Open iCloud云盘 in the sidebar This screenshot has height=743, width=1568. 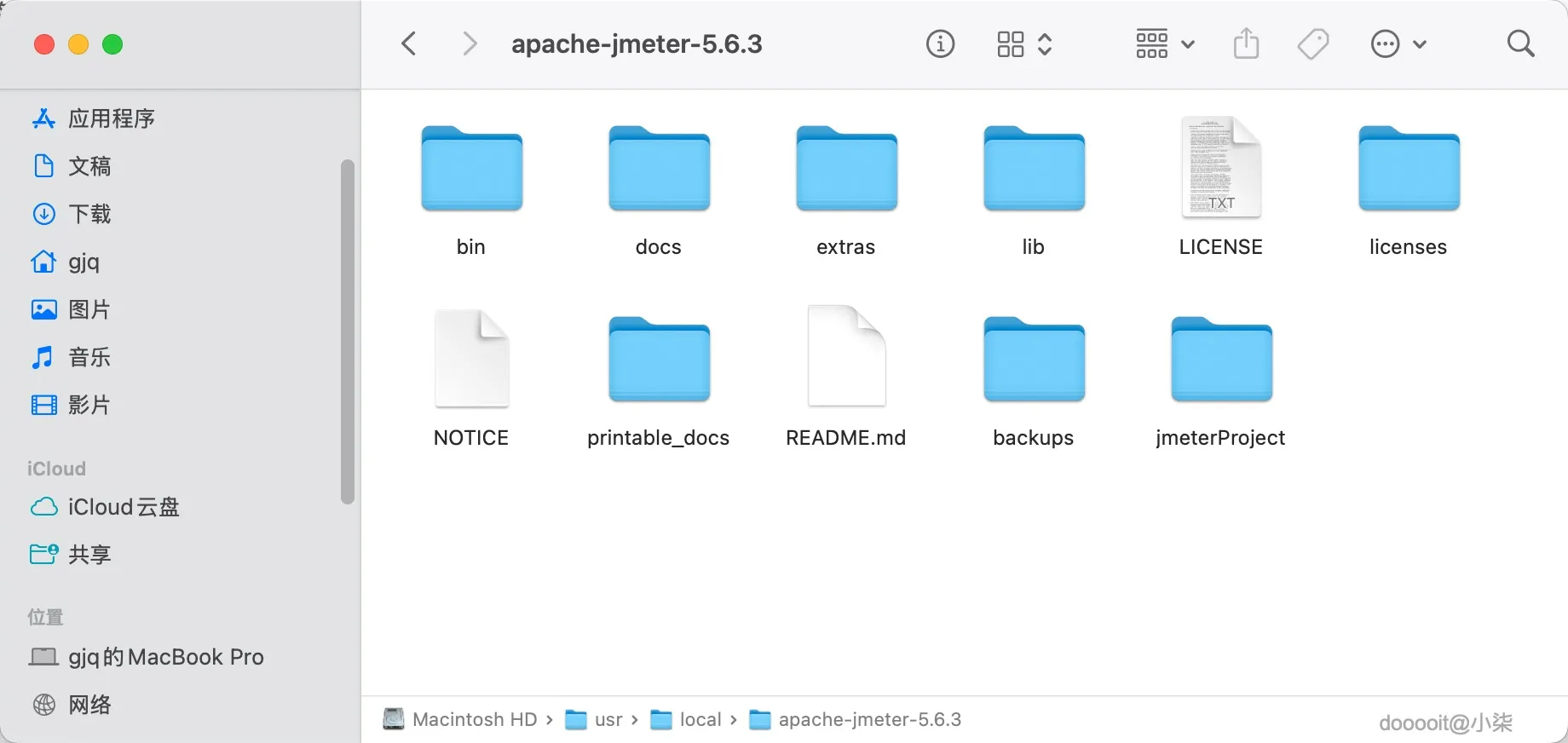click(x=106, y=507)
